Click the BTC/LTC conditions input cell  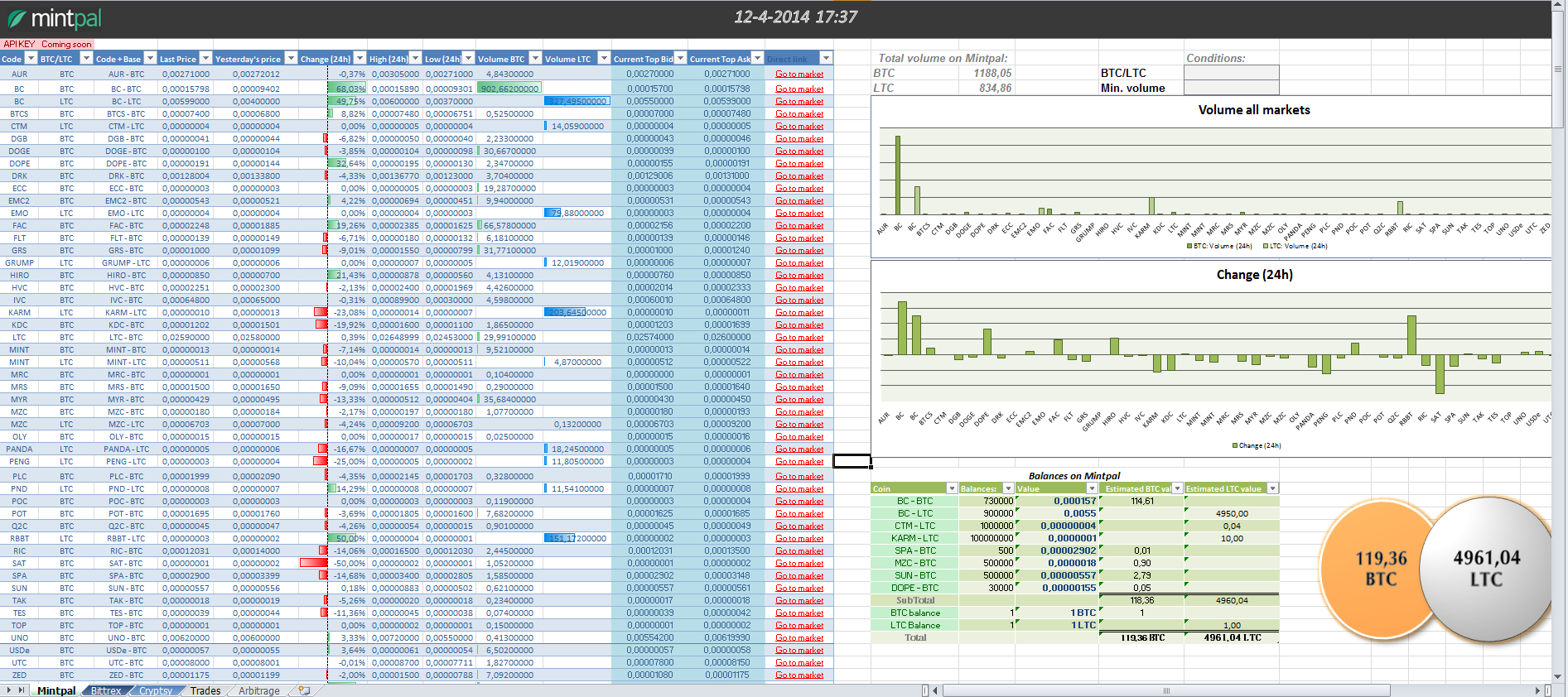tap(1231, 73)
